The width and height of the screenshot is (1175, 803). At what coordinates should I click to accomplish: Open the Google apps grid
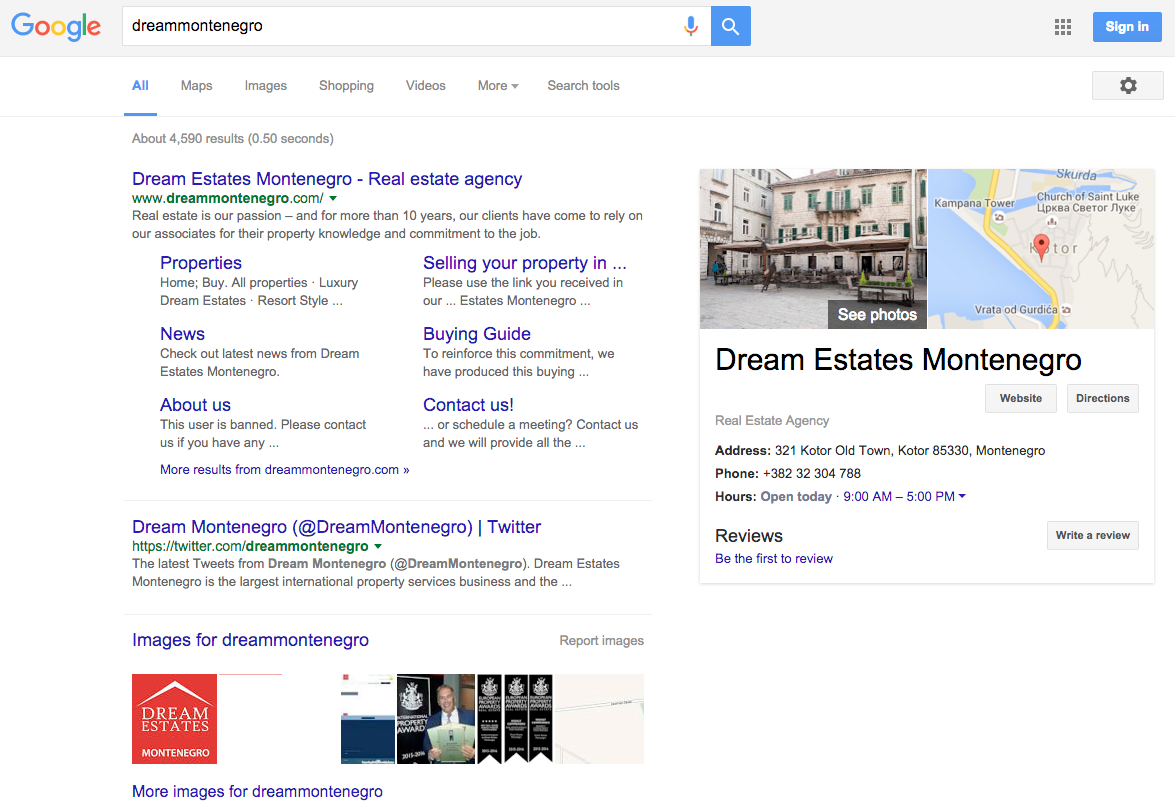coord(1062,27)
